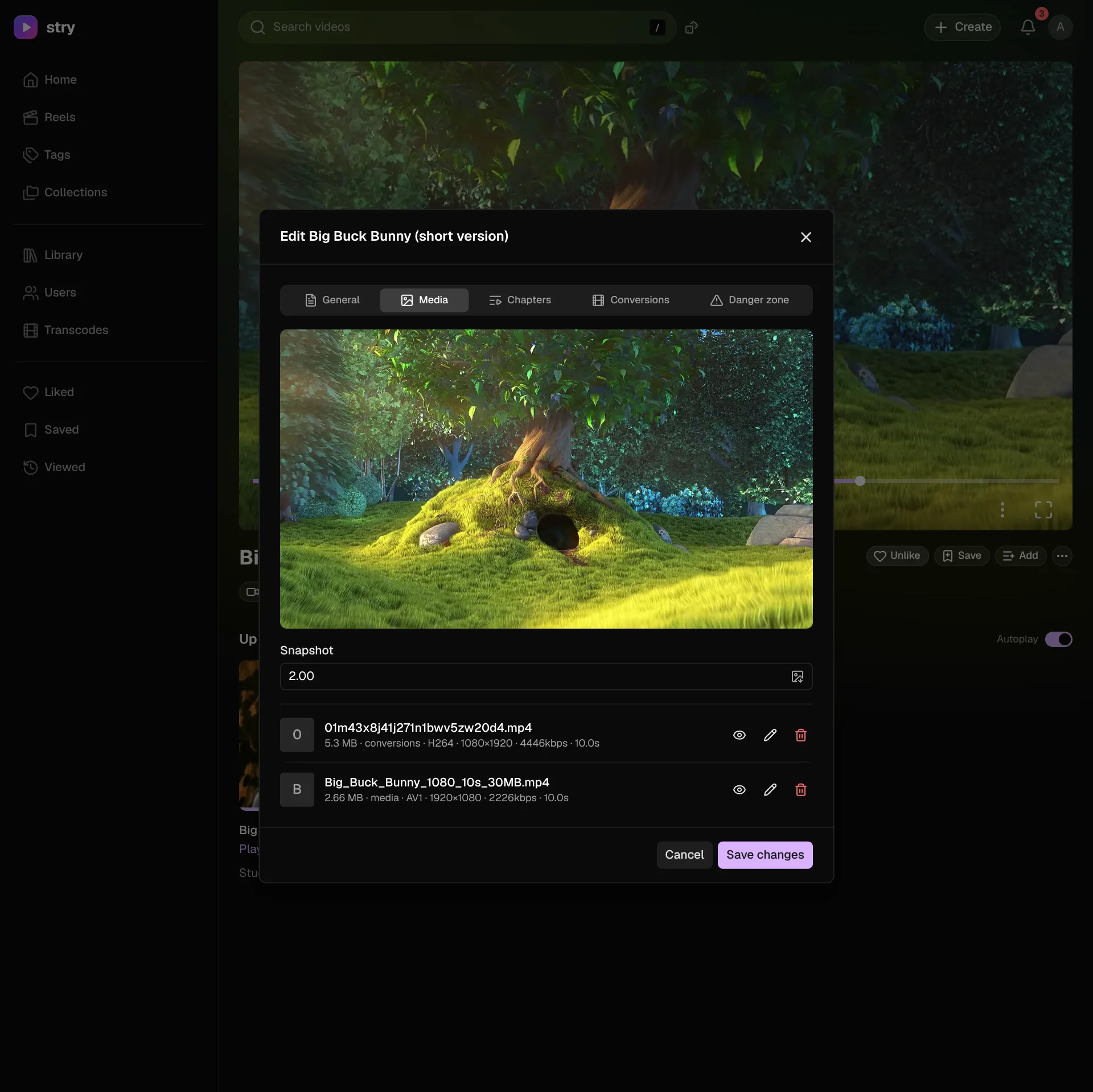Preview 01m43x8j41j271n1bwv5zw20d4.mp4 with the eye icon

(x=739, y=735)
